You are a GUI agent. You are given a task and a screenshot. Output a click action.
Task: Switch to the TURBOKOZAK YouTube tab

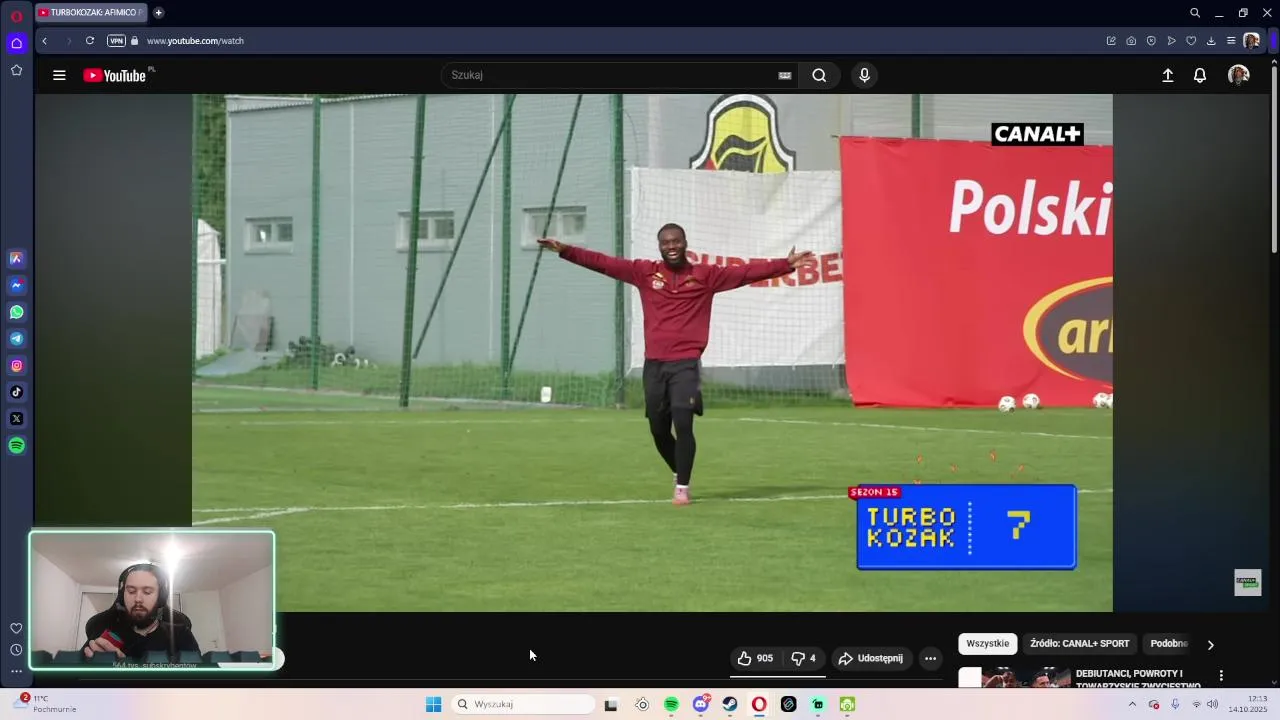[91, 13]
